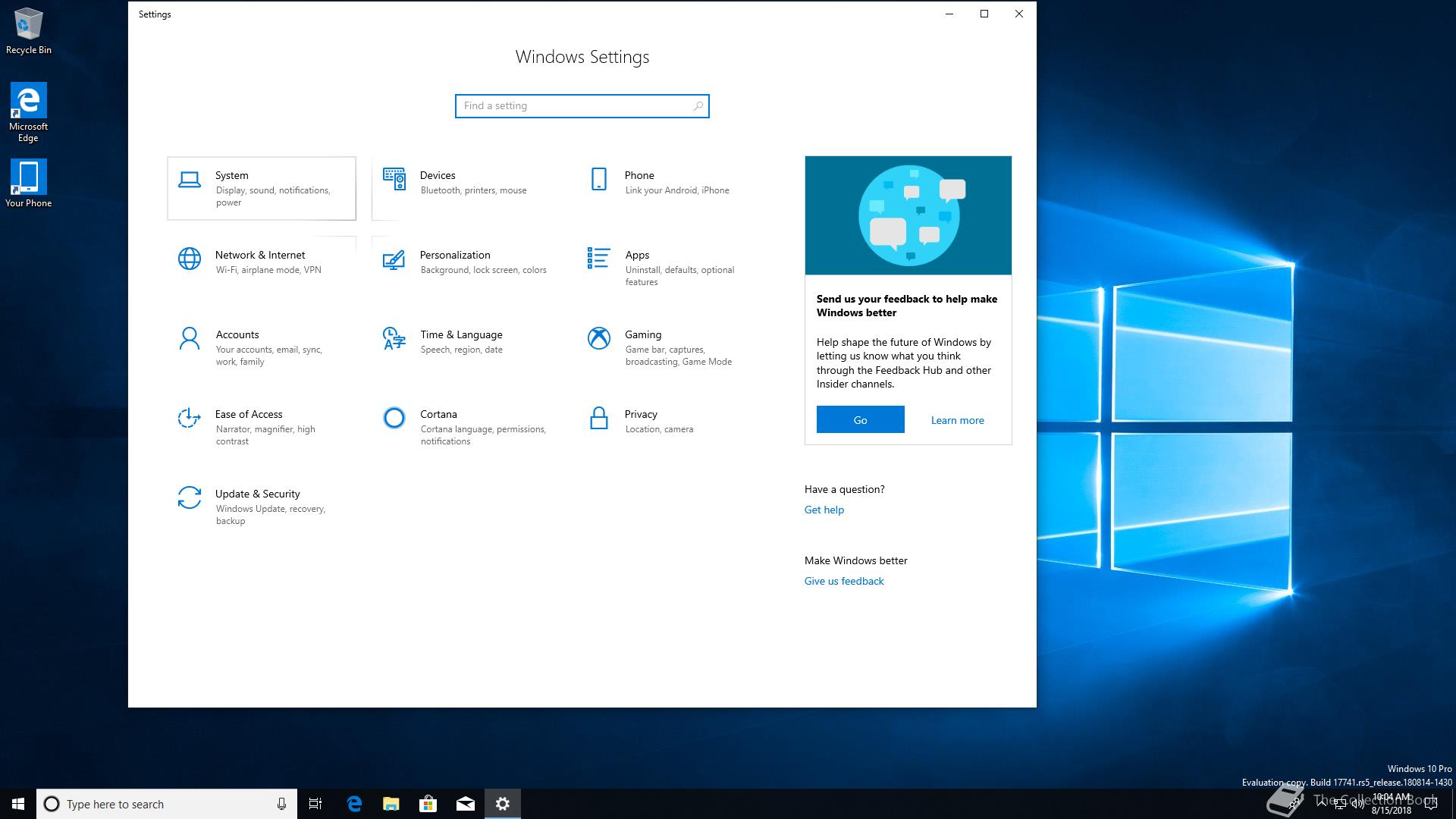Click the feedback illustration banner image
This screenshot has width=1456, height=819.
[908, 215]
